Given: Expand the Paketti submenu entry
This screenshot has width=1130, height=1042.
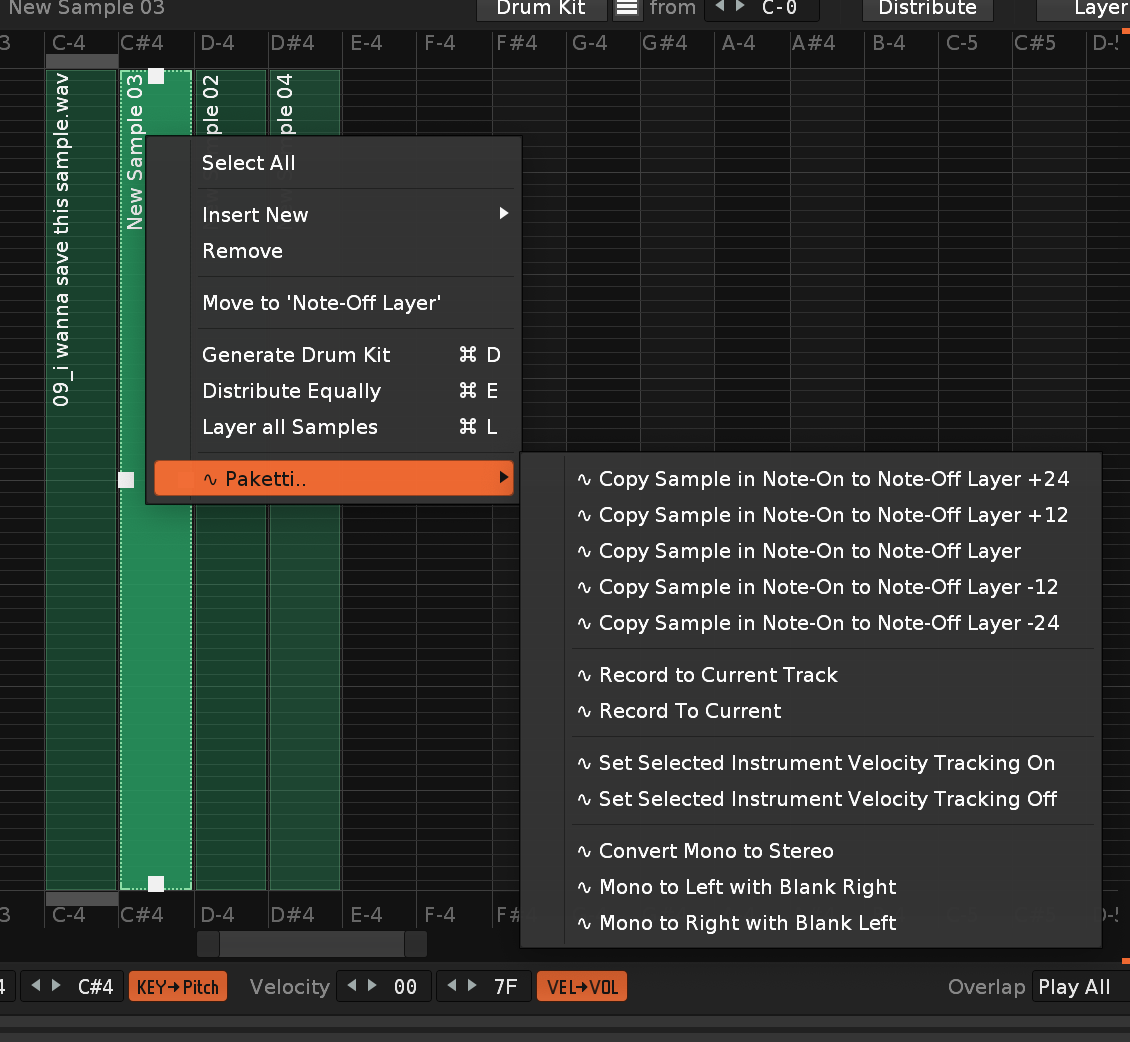Looking at the screenshot, I should (x=333, y=479).
